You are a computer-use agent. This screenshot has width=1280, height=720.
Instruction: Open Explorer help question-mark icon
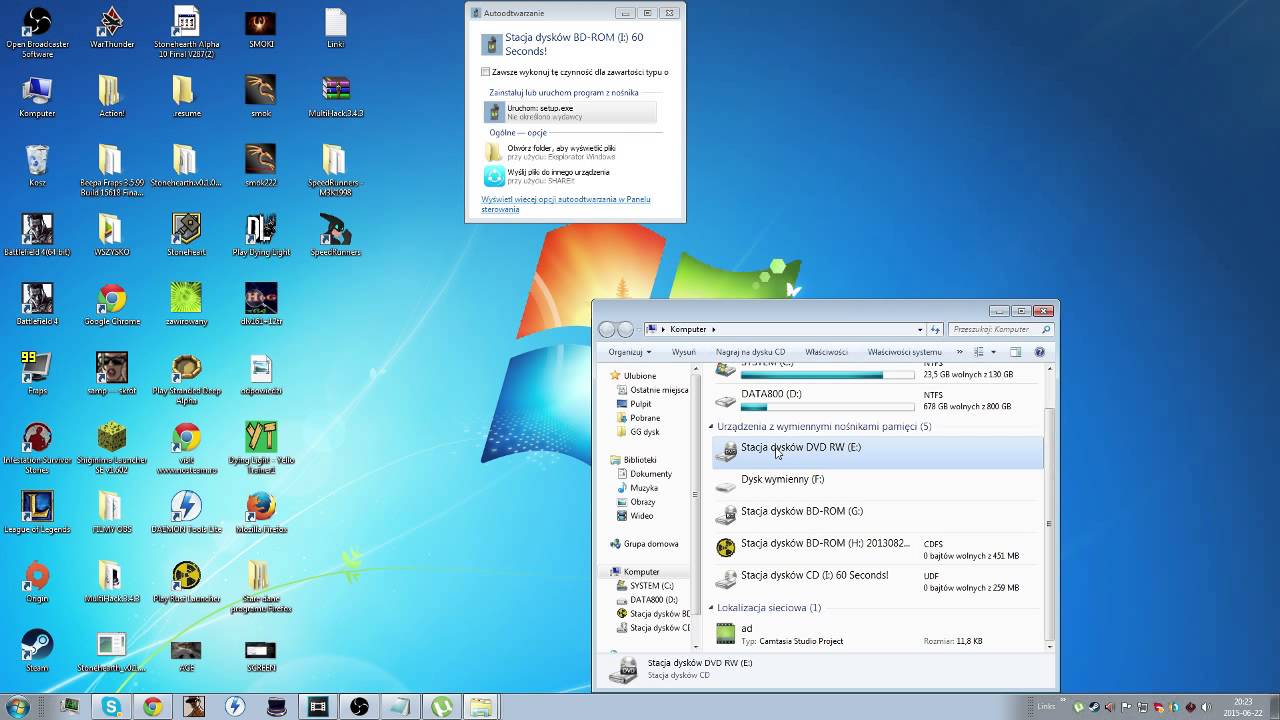point(1039,352)
